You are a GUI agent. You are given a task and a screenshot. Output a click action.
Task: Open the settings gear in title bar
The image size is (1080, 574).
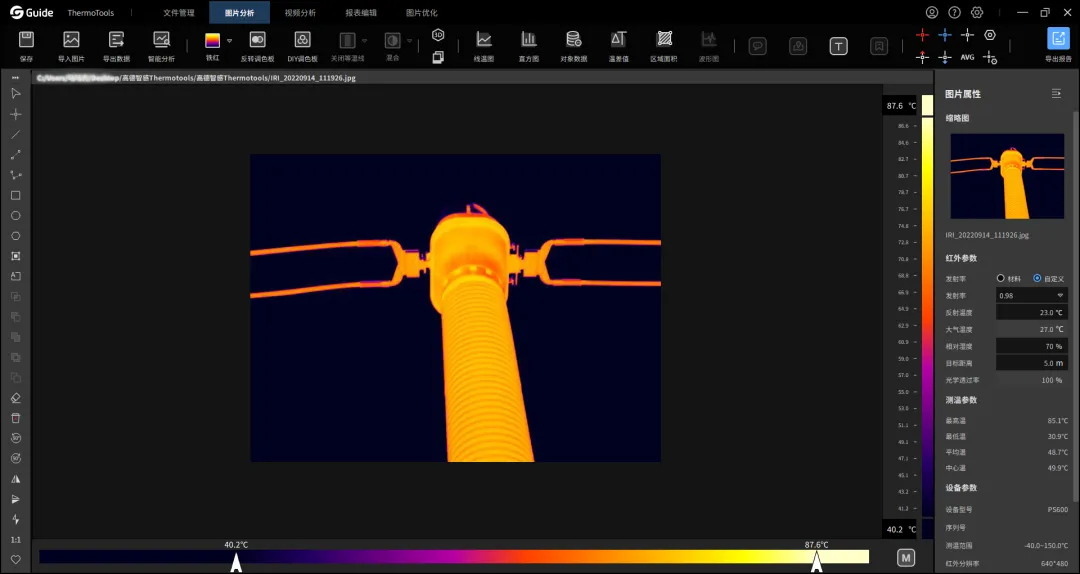click(977, 12)
